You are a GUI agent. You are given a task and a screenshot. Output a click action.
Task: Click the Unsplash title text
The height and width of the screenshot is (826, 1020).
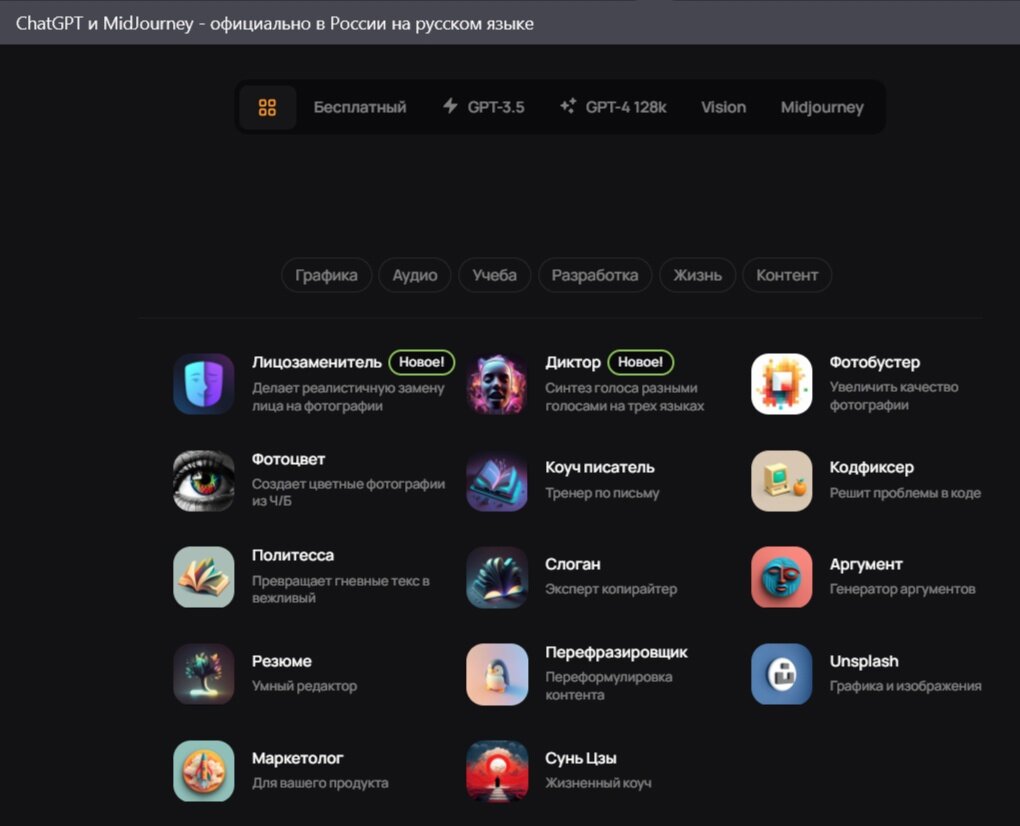point(864,661)
